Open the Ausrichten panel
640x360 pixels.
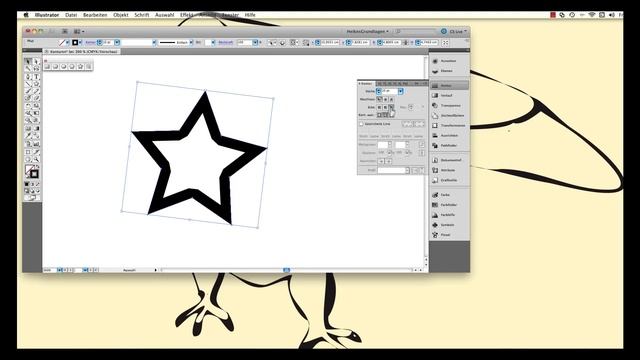(449, 135)
